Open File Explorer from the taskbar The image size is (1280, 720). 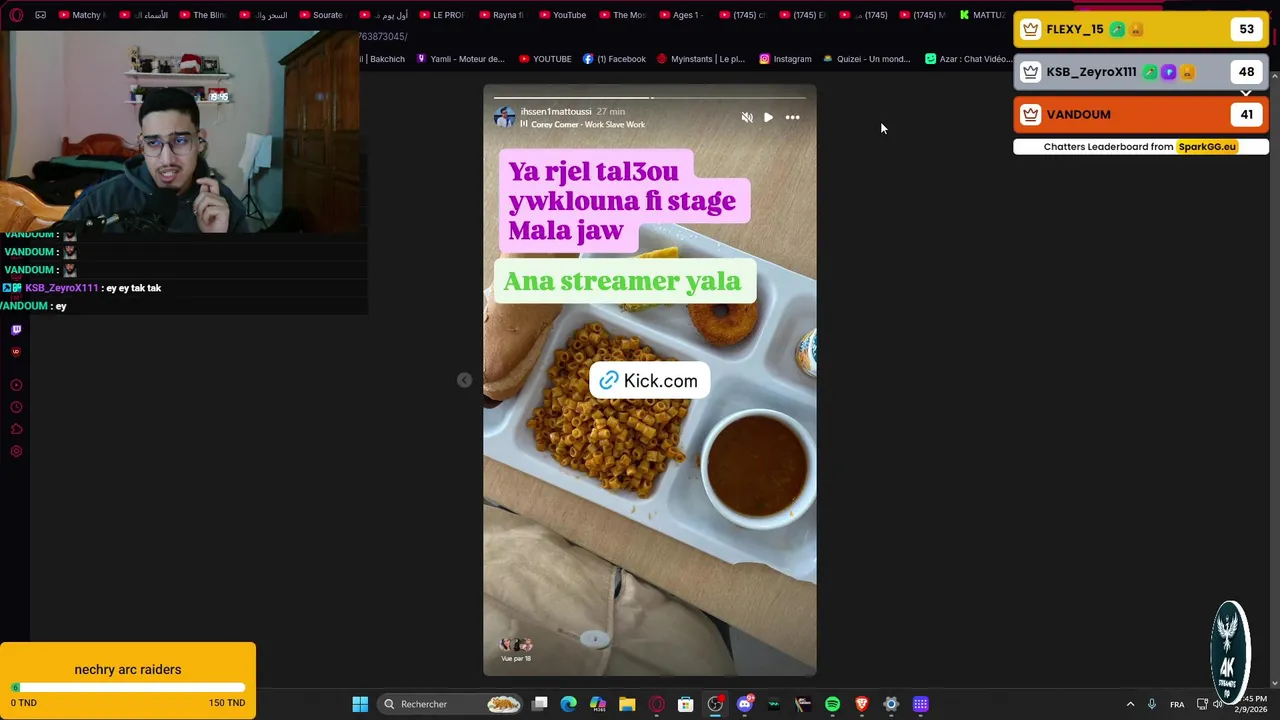(627, 704)
